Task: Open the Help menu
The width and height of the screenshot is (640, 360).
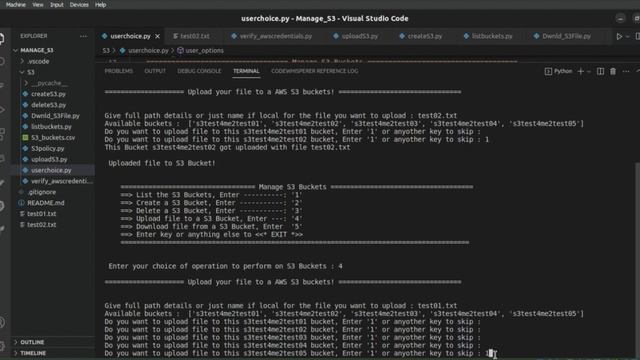Action: 100,4
